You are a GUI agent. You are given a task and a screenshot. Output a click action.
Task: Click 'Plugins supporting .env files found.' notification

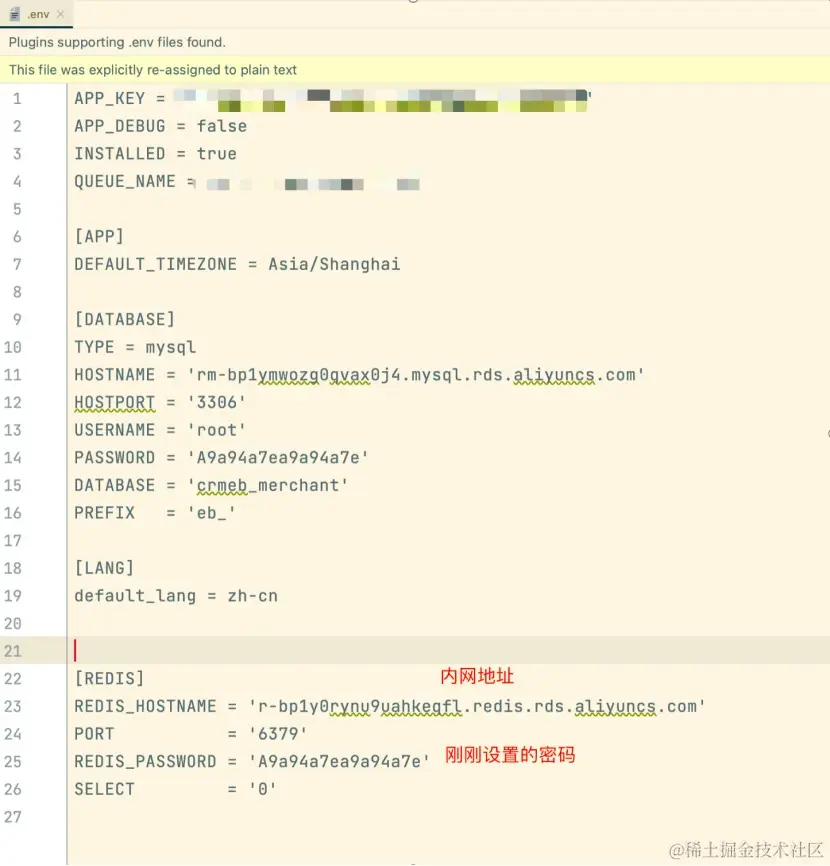[x=117, y=42]
